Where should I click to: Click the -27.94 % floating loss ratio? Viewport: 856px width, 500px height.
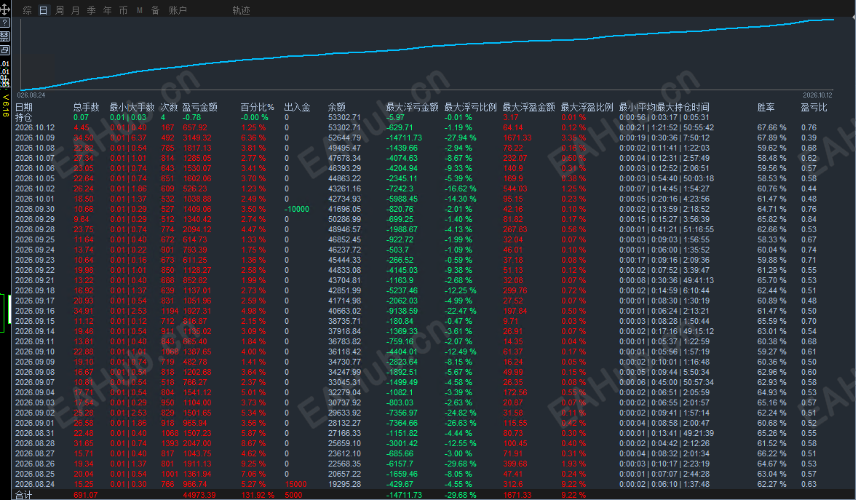click(x=460, y=138)
